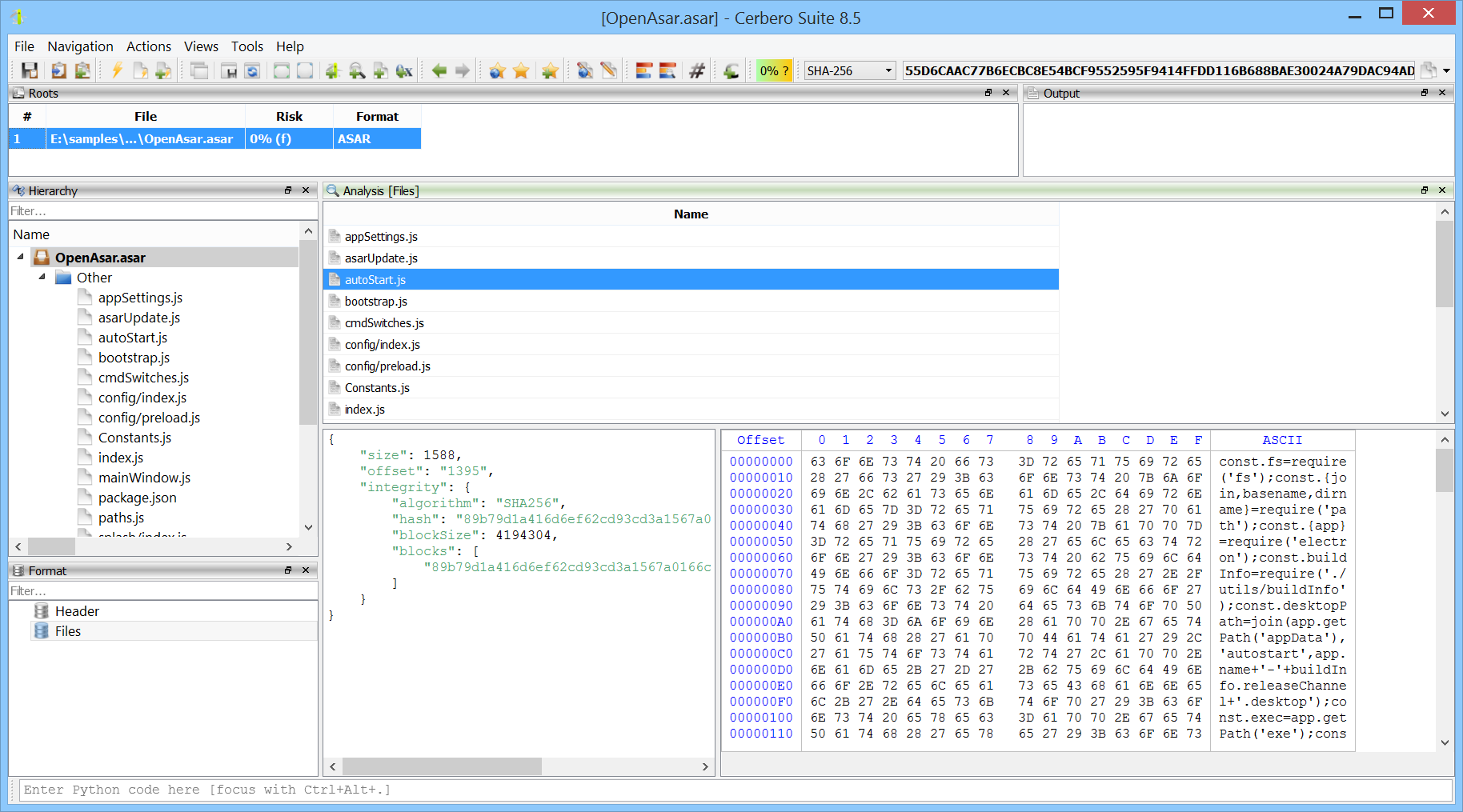Select bootstrap.js in the Analysis list

pos(691,301)
